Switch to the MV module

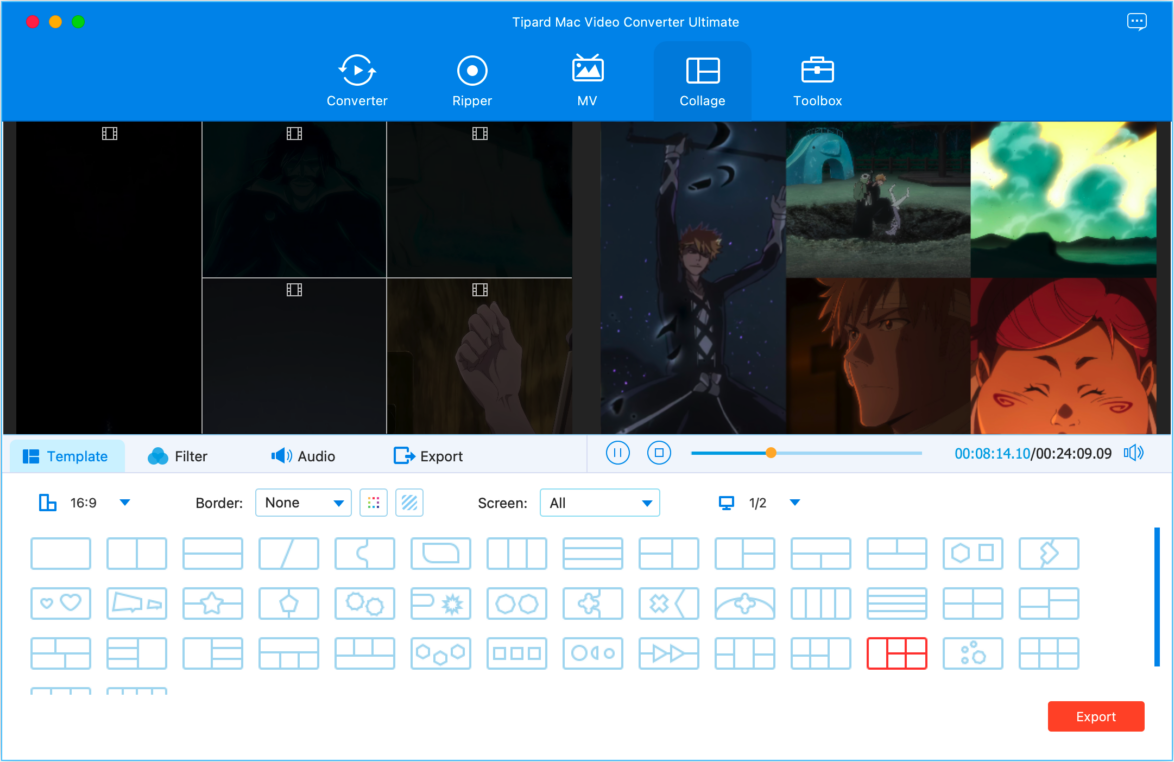pos(587,81)
